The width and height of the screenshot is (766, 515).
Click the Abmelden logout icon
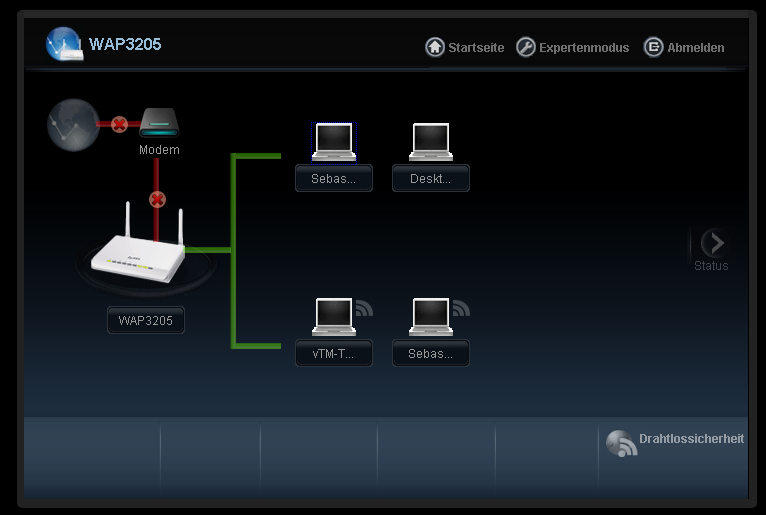tap(653, 47)
